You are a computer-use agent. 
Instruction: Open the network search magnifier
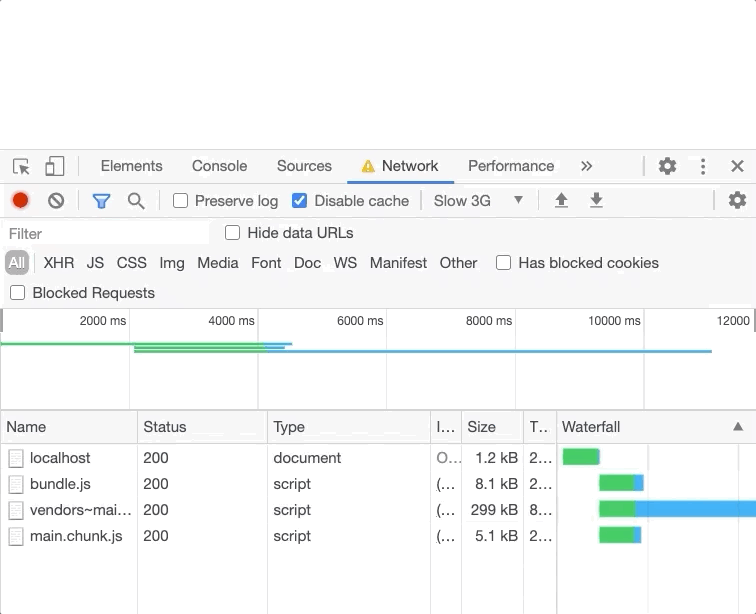(x=136, y=201)
